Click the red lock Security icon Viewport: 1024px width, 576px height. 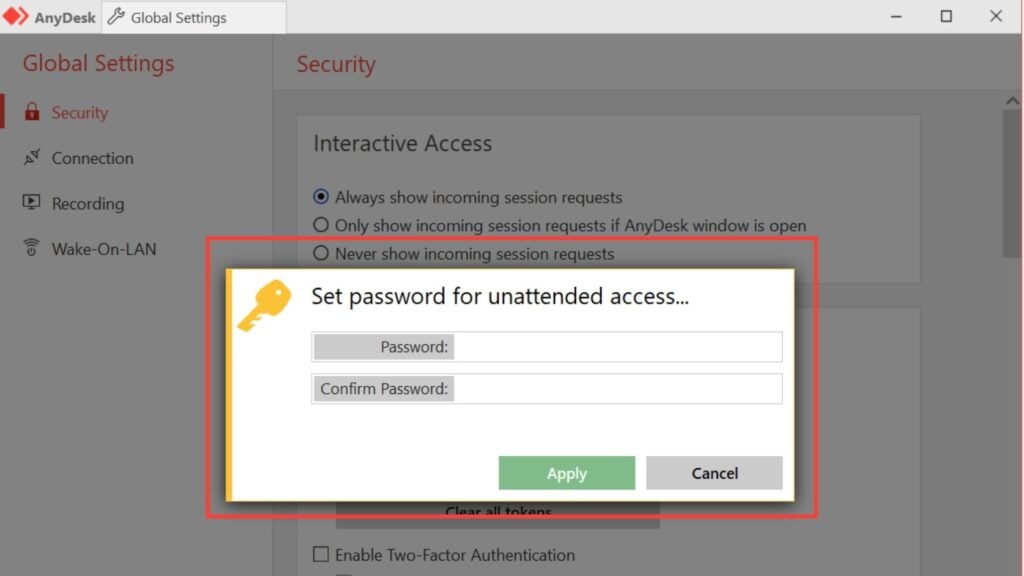click(31, 112)
